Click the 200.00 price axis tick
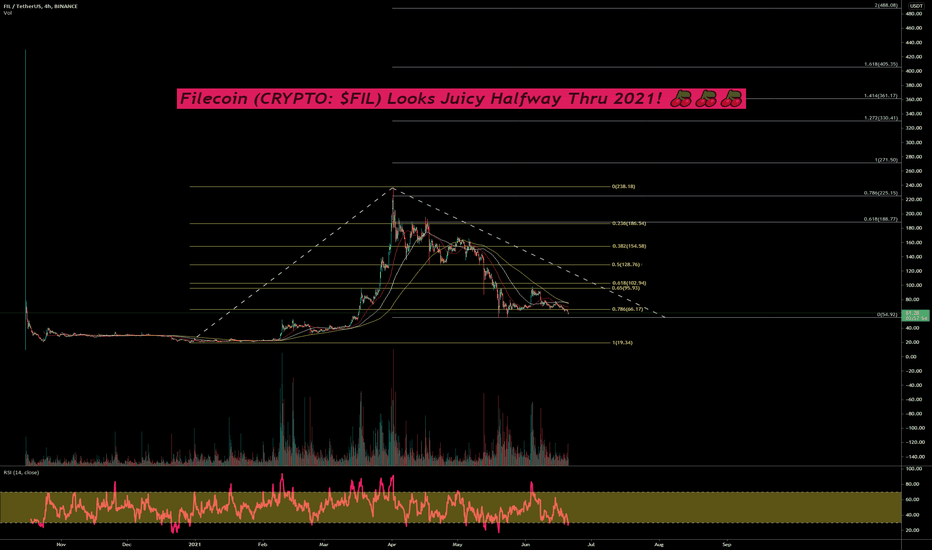Image resolution: width=932 pixels, height=550 pixels. point(914,214)
